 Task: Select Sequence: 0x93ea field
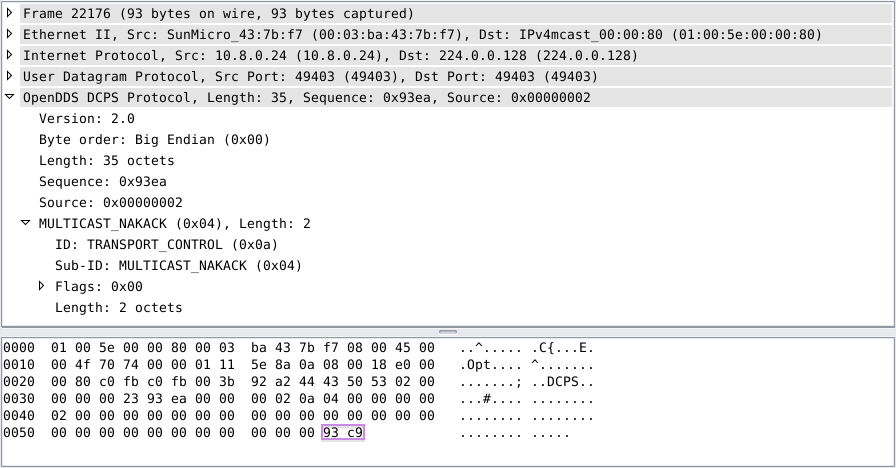click(103, 182)
